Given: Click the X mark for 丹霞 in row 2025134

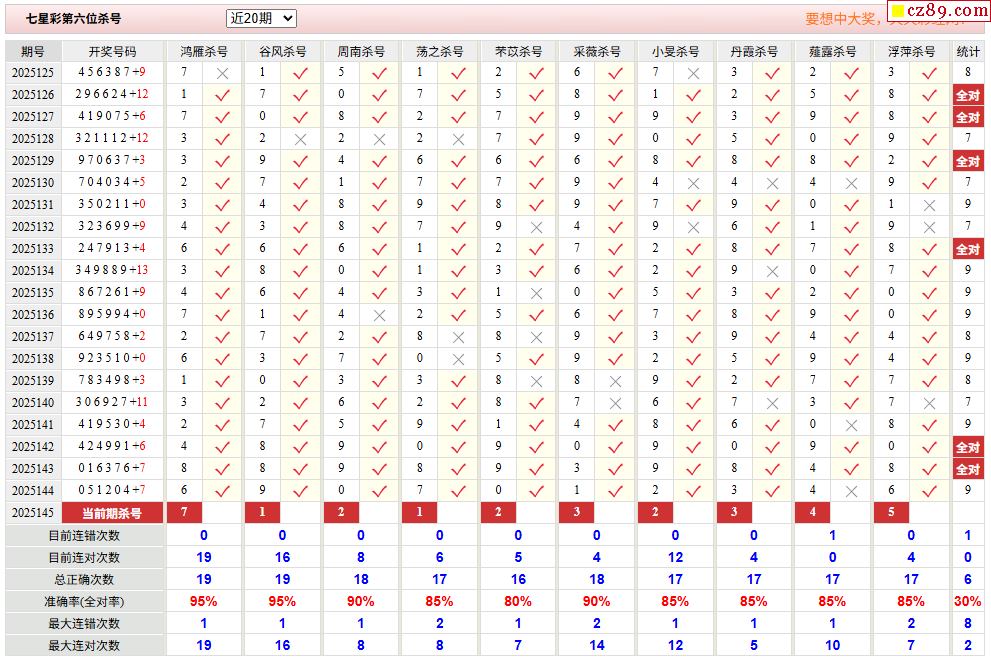Looking at the screenshot, I should pos(772,271).
